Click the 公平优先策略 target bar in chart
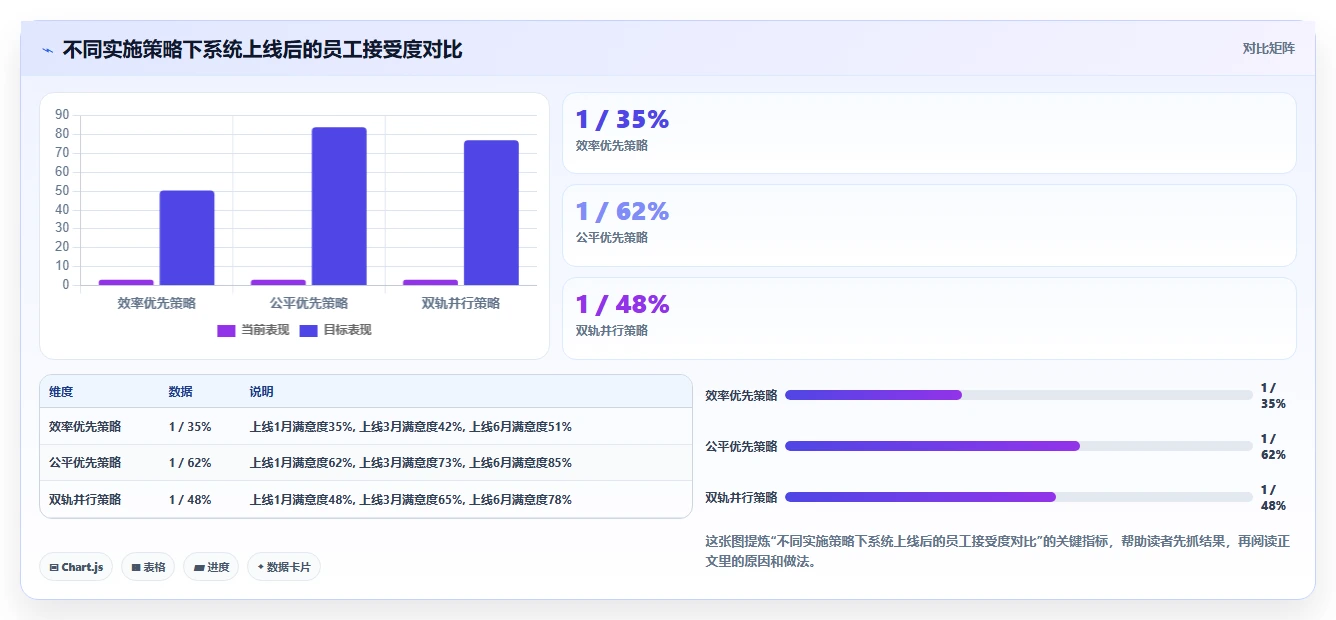The image size is (1336, 620). coord(339,206)
